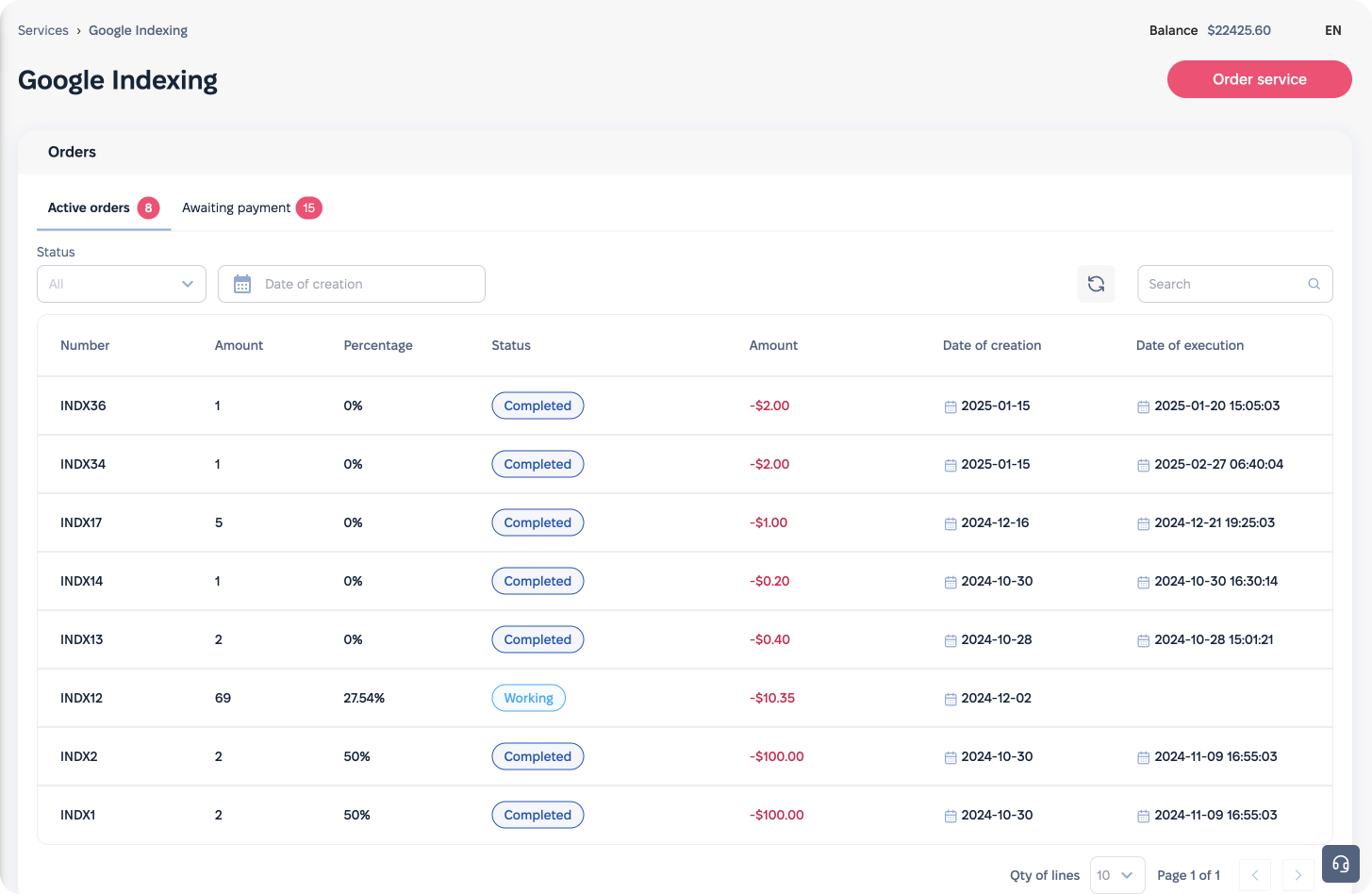Click the next page arrow
Image resolution: width=1372 pixels, height=894 pixels.
1298,875
